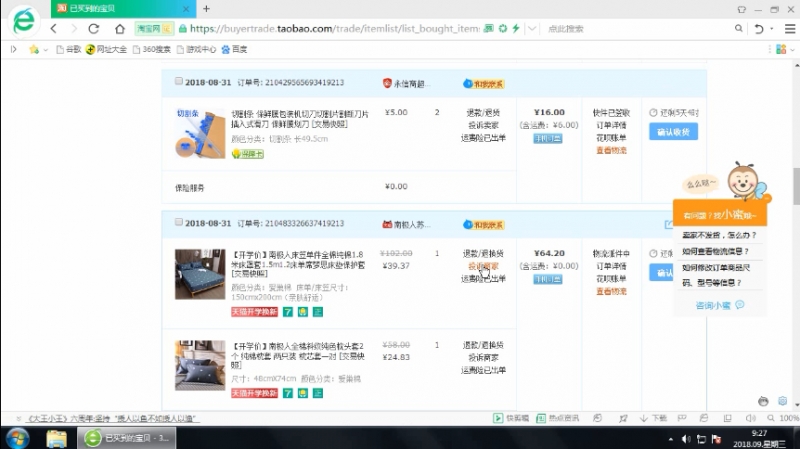Viewport: 800px width, 449px height.
Task: Open the skin changer shirt icon
Action: pyautogui.click(x=742, y=9)
